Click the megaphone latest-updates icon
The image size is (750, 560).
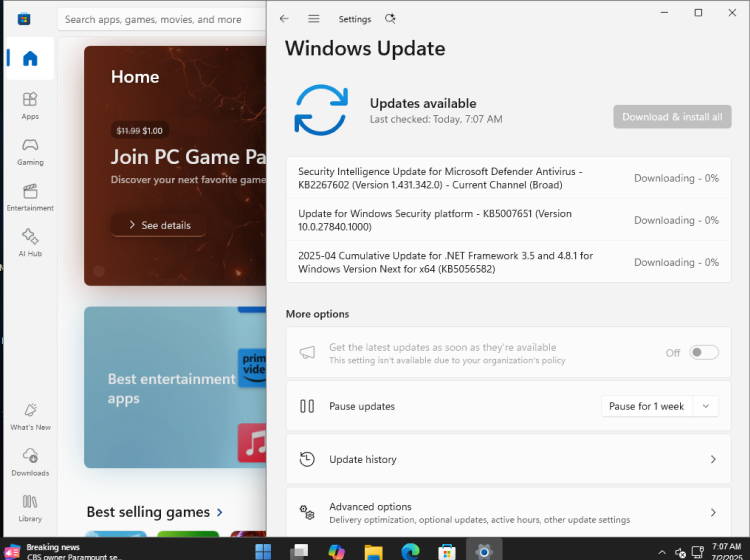(307, 353)
